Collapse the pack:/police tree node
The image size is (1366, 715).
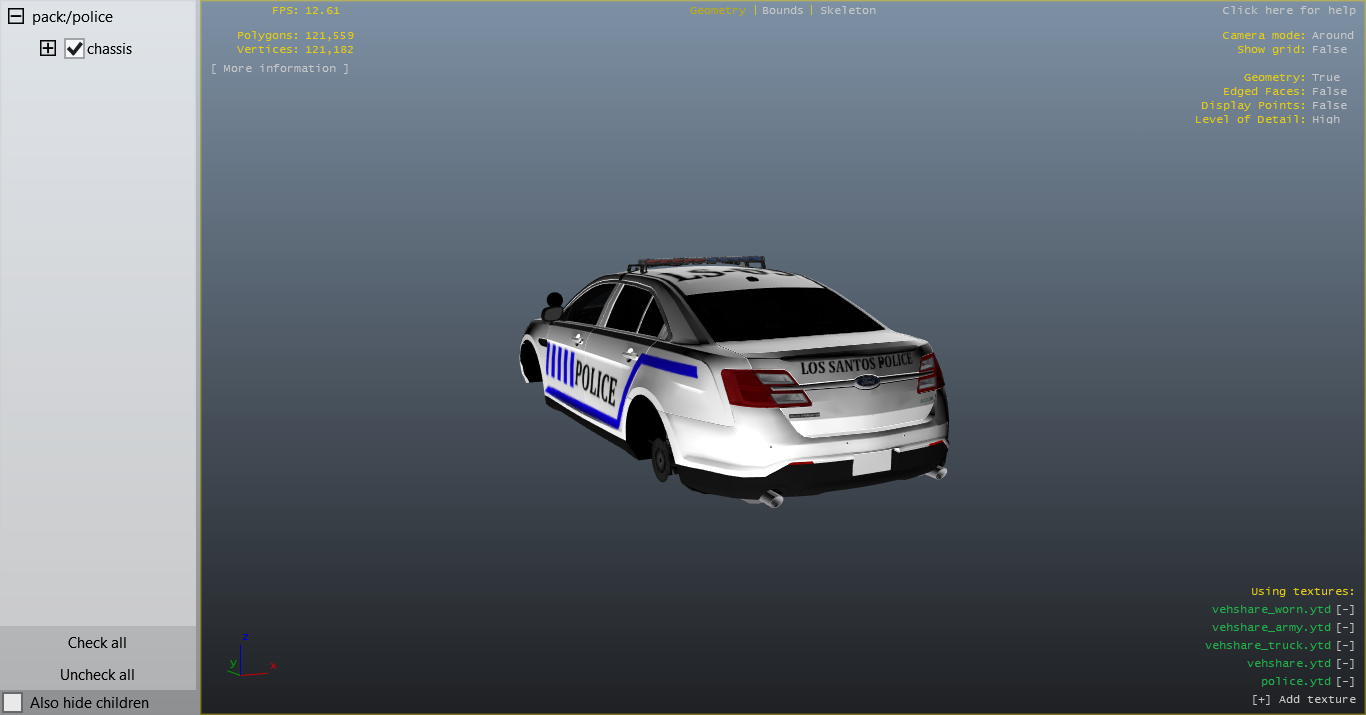tap(15, 17)
